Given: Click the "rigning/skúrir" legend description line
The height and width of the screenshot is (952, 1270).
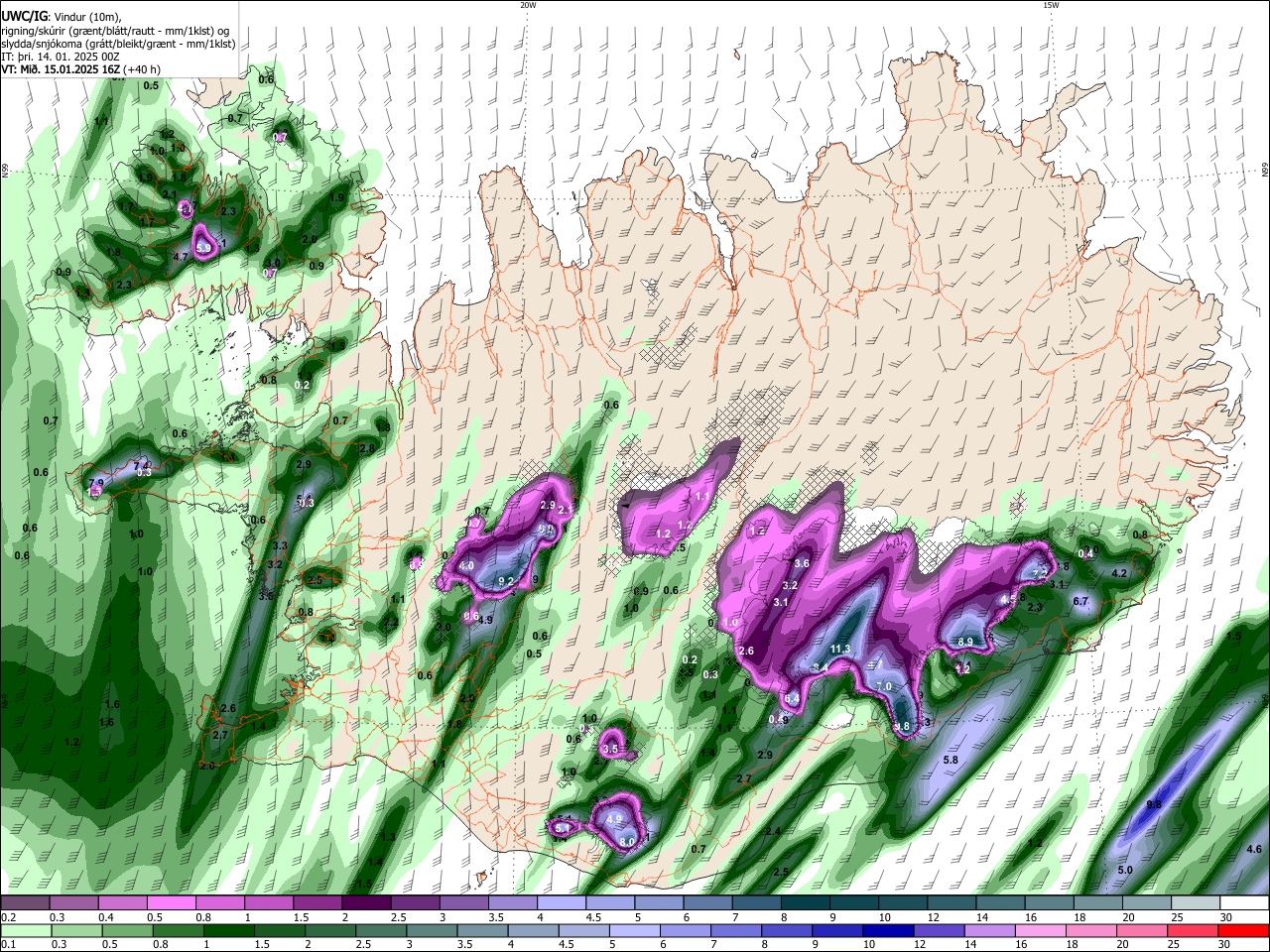Looking at the screenshot, I should point(116,31).
